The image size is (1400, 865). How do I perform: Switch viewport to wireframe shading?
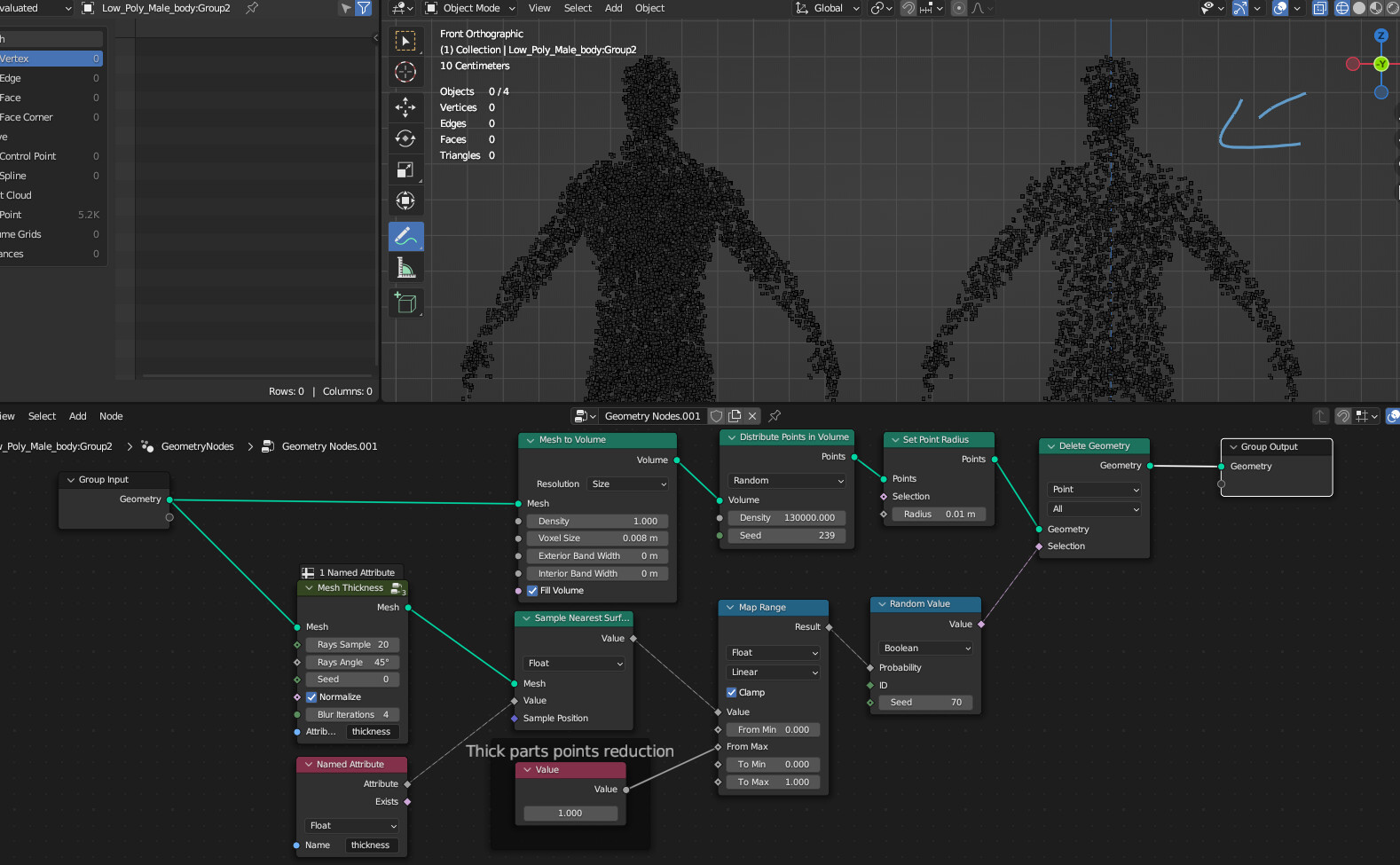pos(1342,8)
